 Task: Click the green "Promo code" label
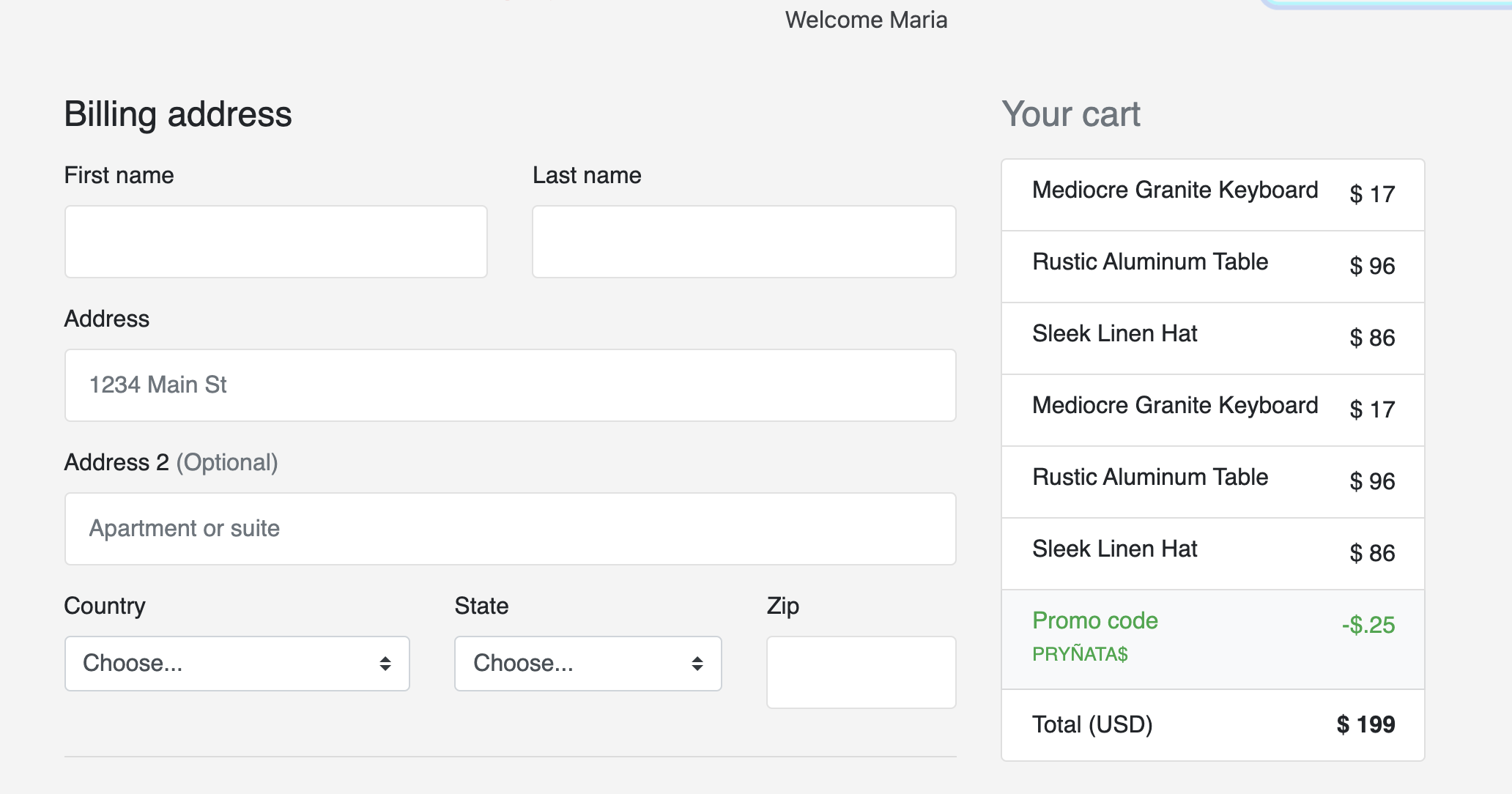coord(1094,621)
